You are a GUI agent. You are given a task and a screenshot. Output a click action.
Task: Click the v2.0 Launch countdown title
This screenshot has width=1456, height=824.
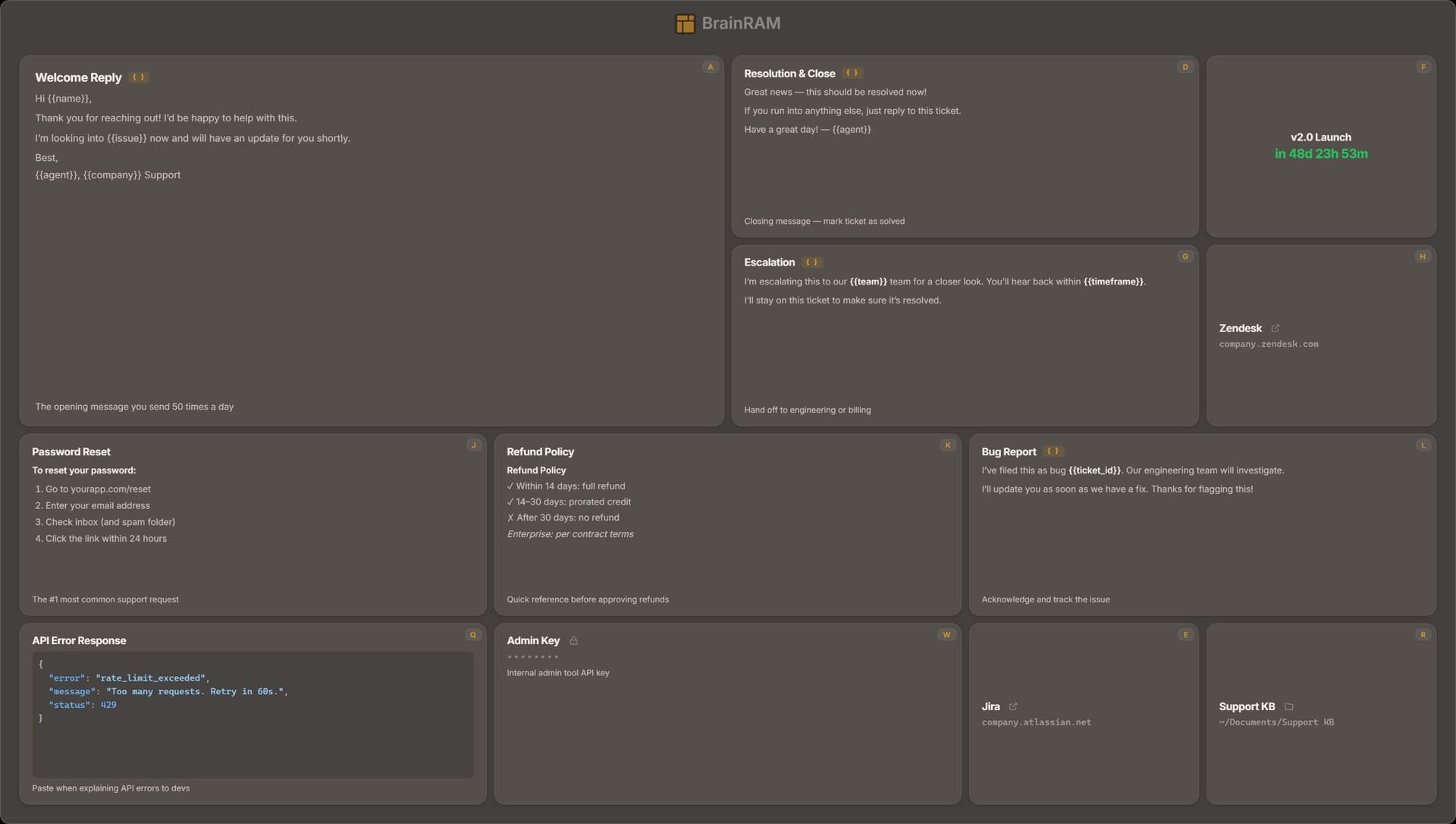coord(1320,137)
